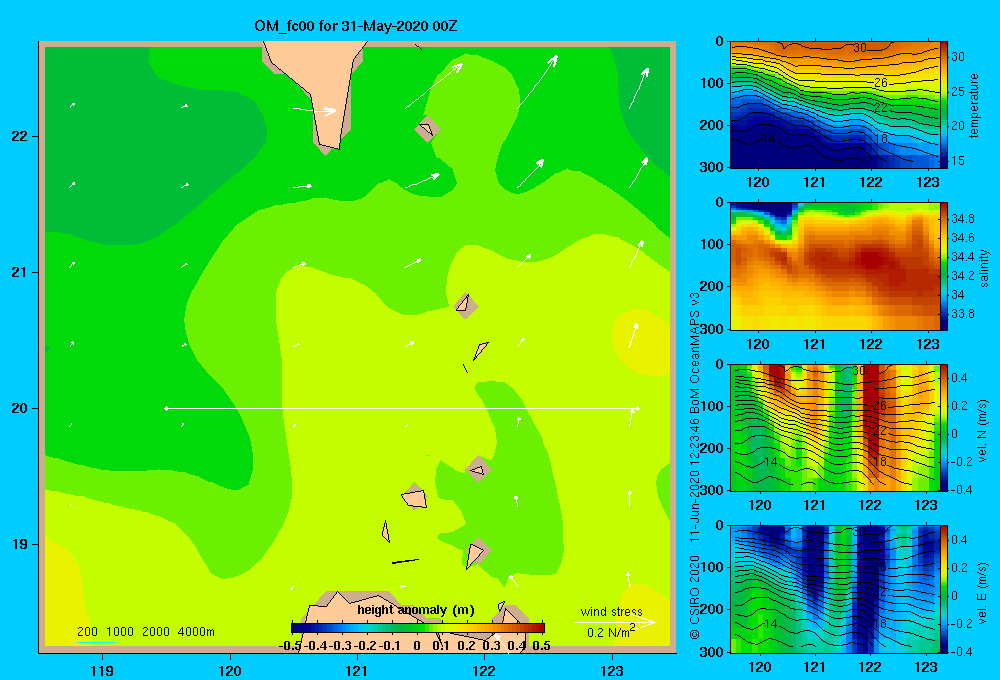Click the west endpoint of the section line

coord(166,408)
